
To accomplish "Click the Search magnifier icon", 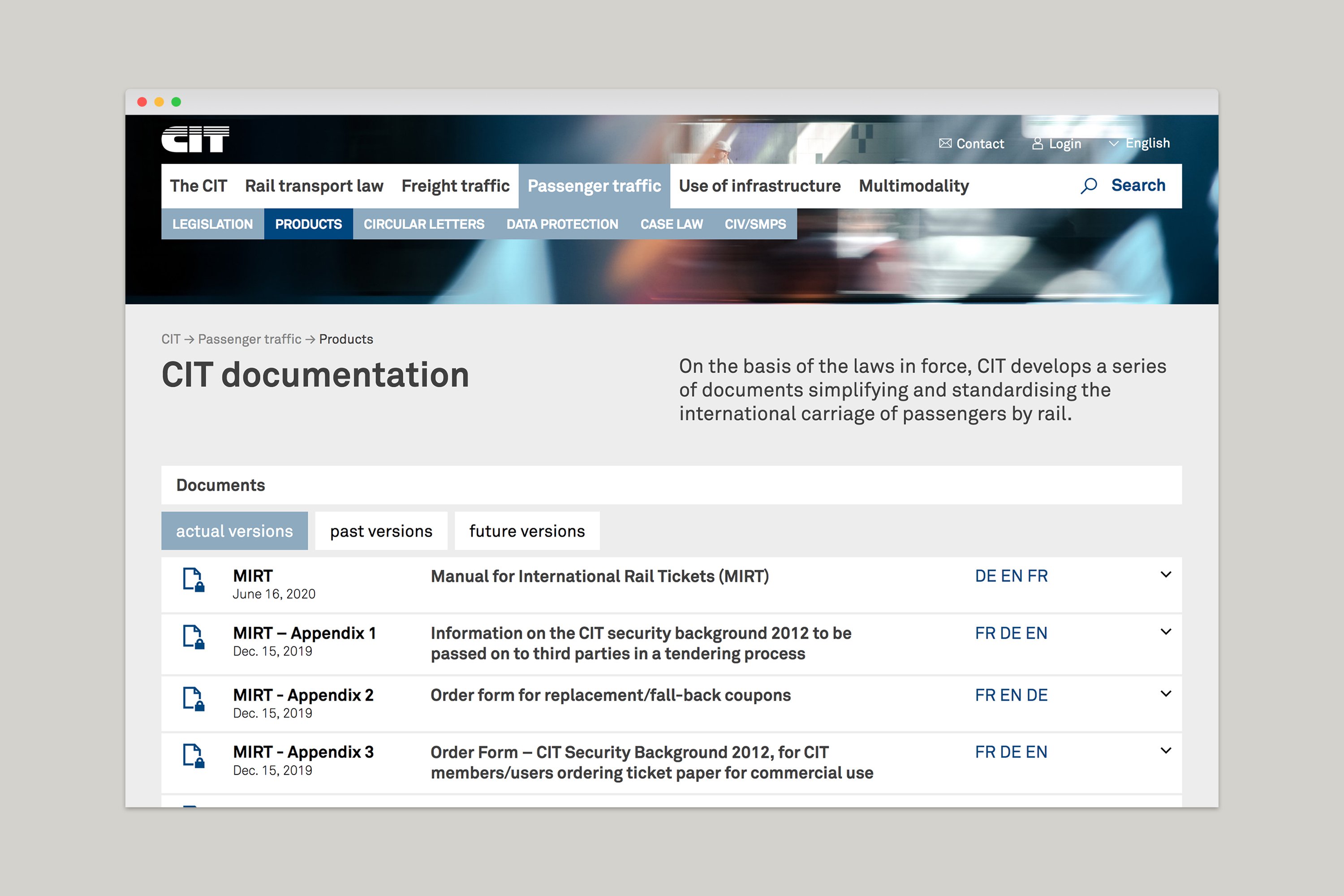I will [1089, 186].
